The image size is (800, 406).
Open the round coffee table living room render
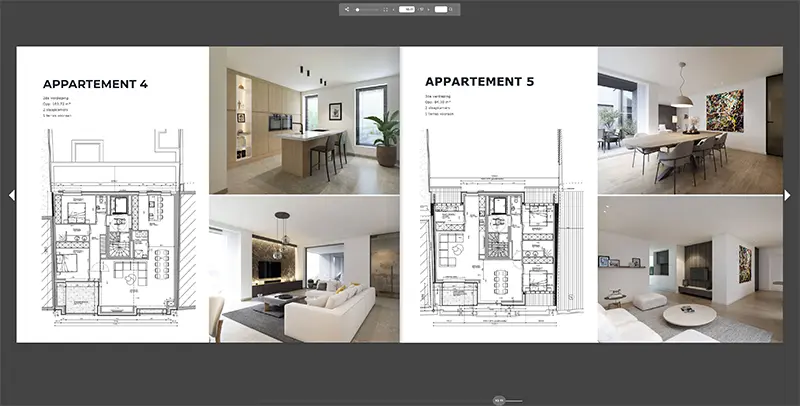(x=690, y=269)
